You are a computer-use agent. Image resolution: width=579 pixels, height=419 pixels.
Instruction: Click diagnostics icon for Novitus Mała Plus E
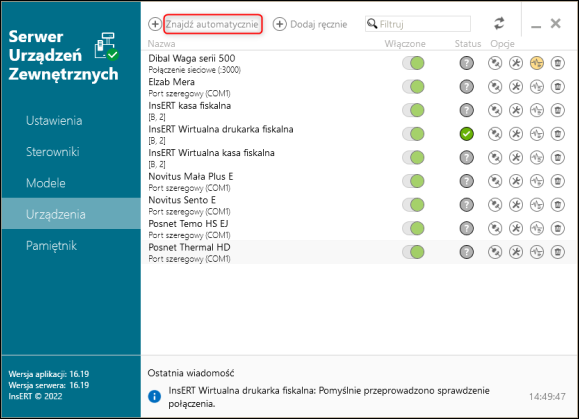point(537,181)
